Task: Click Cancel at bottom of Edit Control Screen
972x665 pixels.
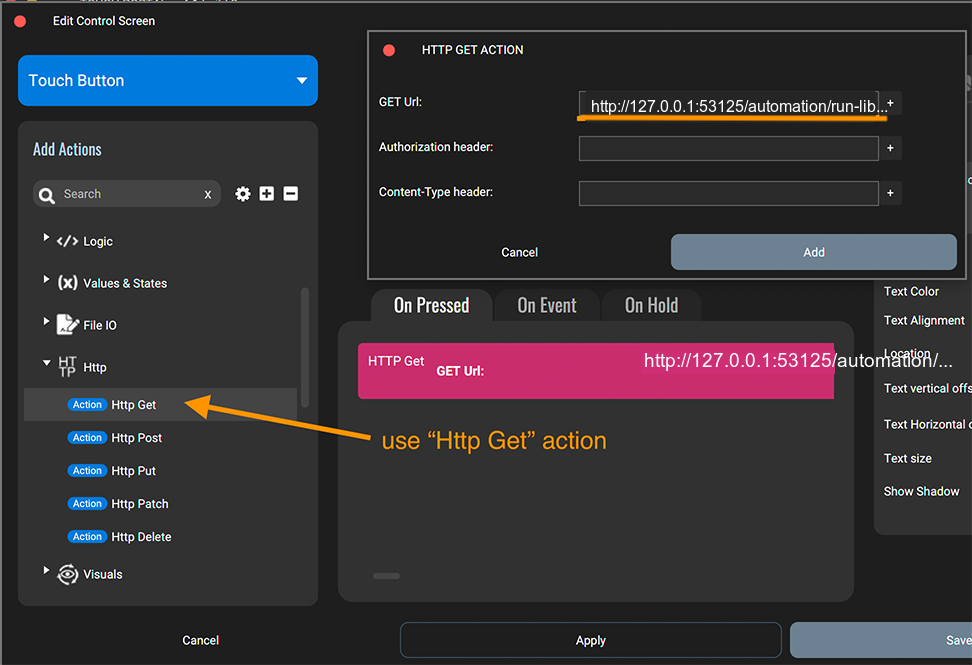Action: pos(200,640)
